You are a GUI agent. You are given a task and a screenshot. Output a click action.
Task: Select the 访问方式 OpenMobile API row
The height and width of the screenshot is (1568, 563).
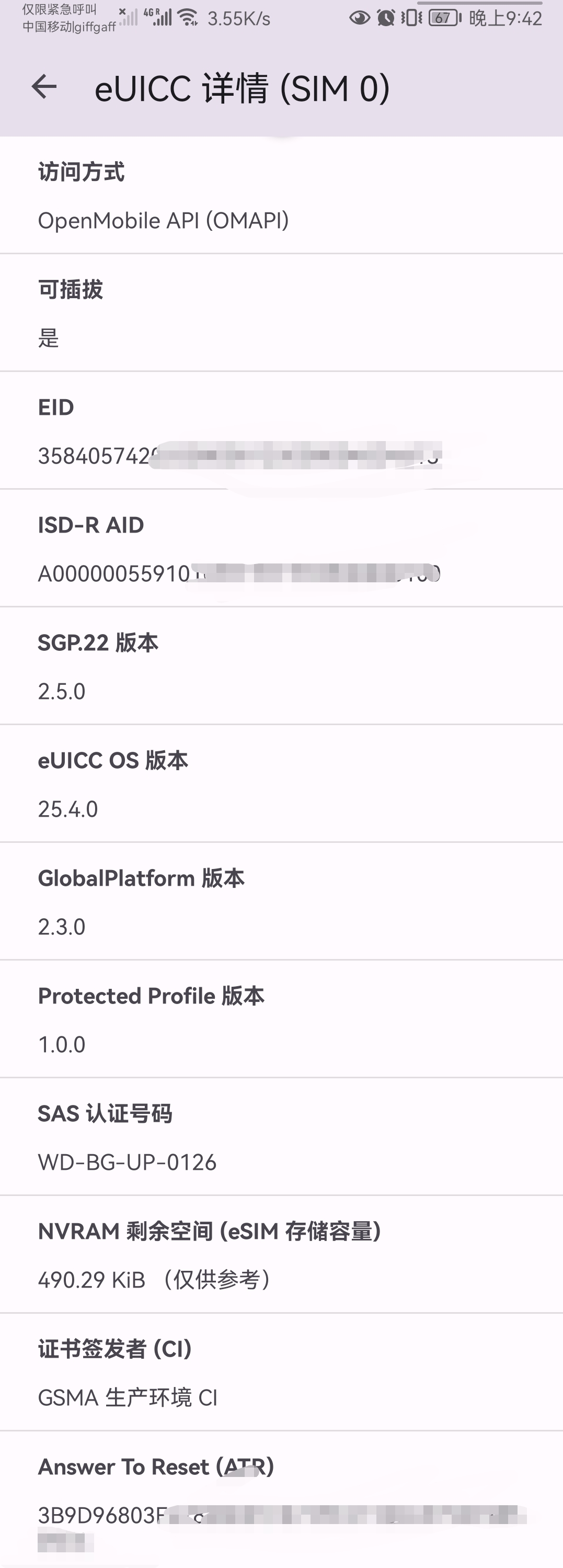tap(281, 196)
